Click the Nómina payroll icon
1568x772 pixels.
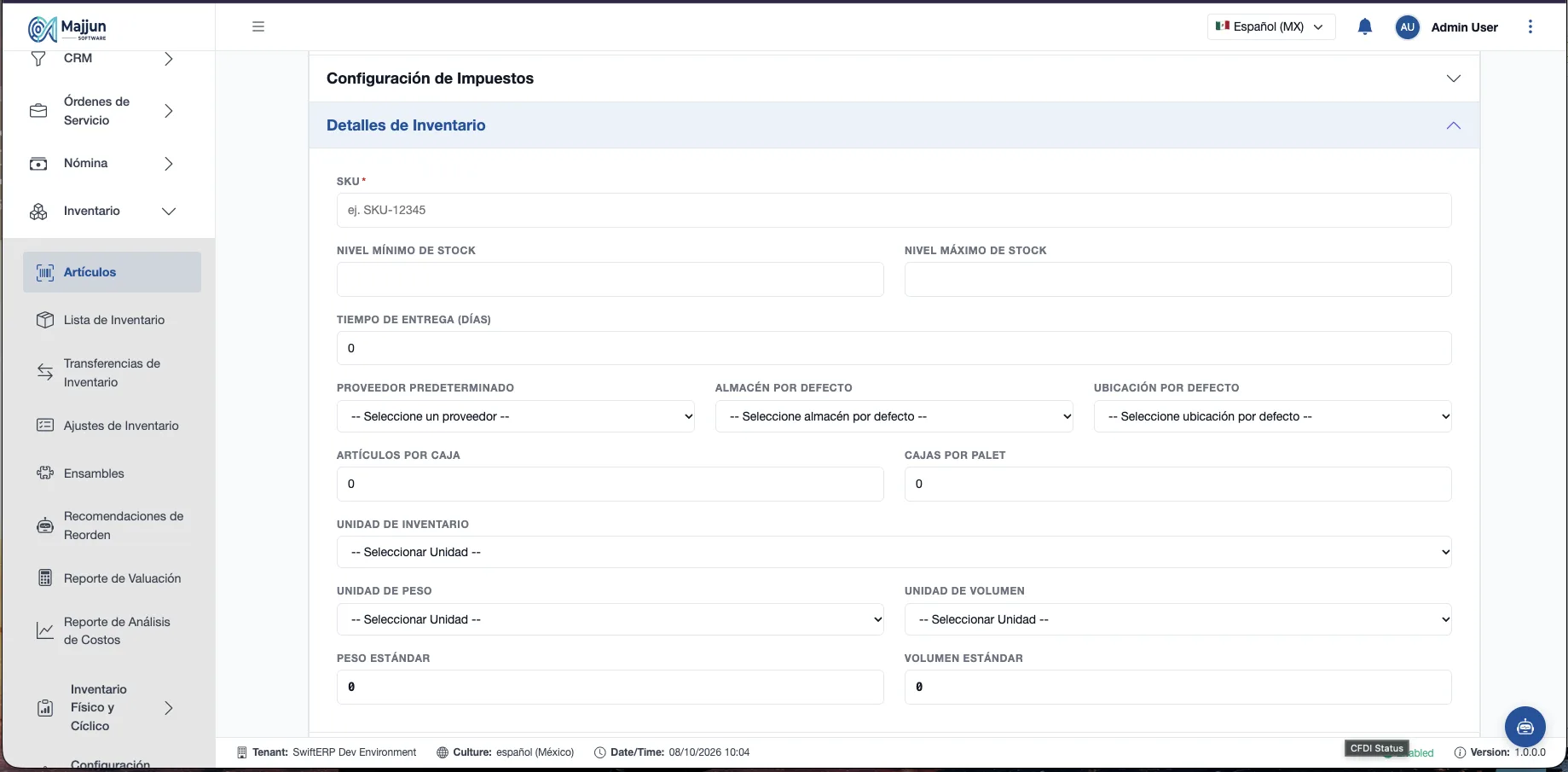pos(38,164)
